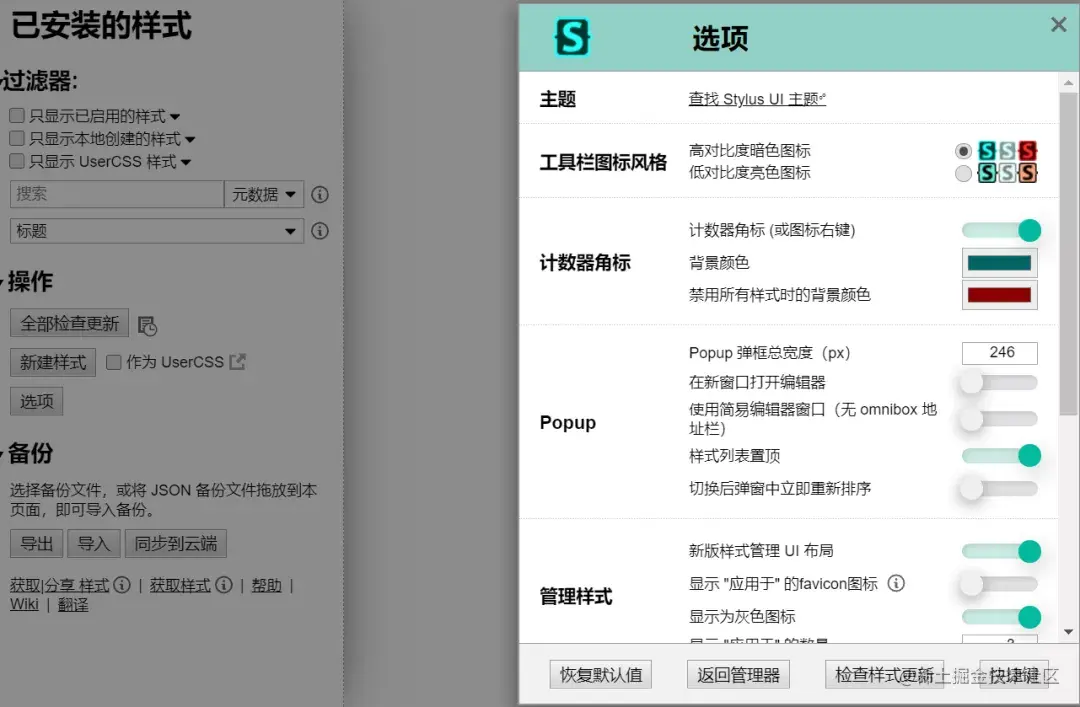The height and width of the screenshot is (707, 1080).
Task: Open dropdown arrow after 只显示 UserCSS 样式
Action: click(185, 163)
